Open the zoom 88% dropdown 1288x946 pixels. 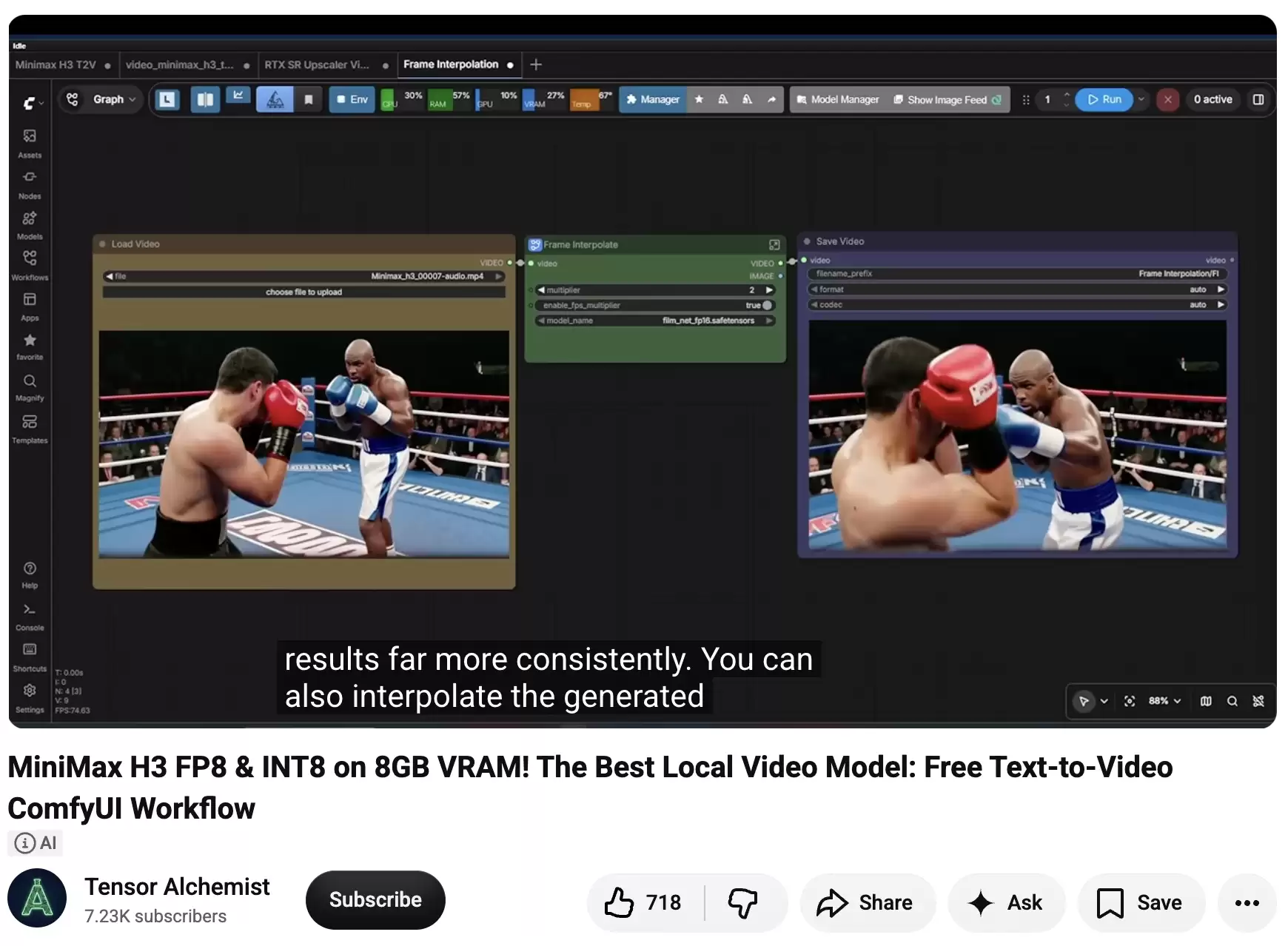pyautogui.click(x=1164, y=701)
